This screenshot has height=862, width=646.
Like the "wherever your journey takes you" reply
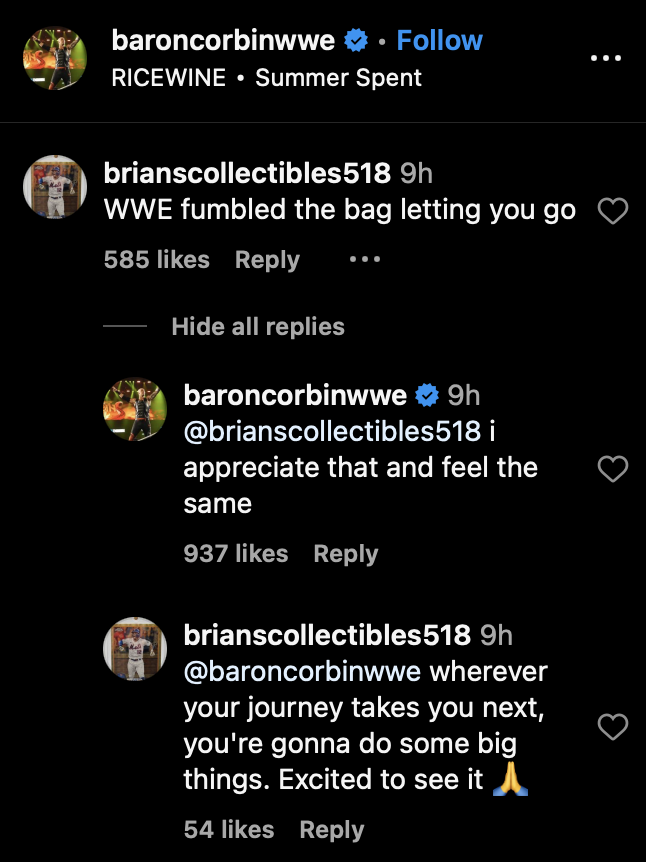[611, 728]
